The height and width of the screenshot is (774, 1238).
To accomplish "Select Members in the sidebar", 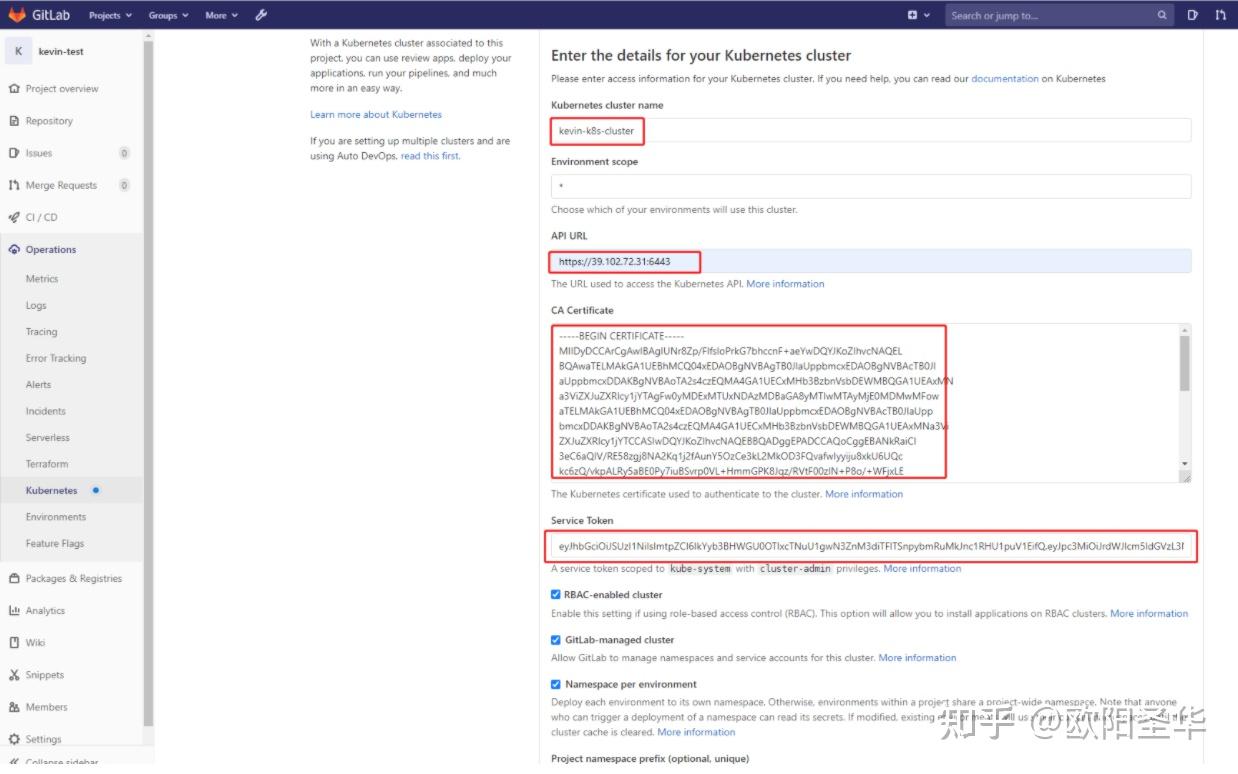I will click(x=48, y=707).
